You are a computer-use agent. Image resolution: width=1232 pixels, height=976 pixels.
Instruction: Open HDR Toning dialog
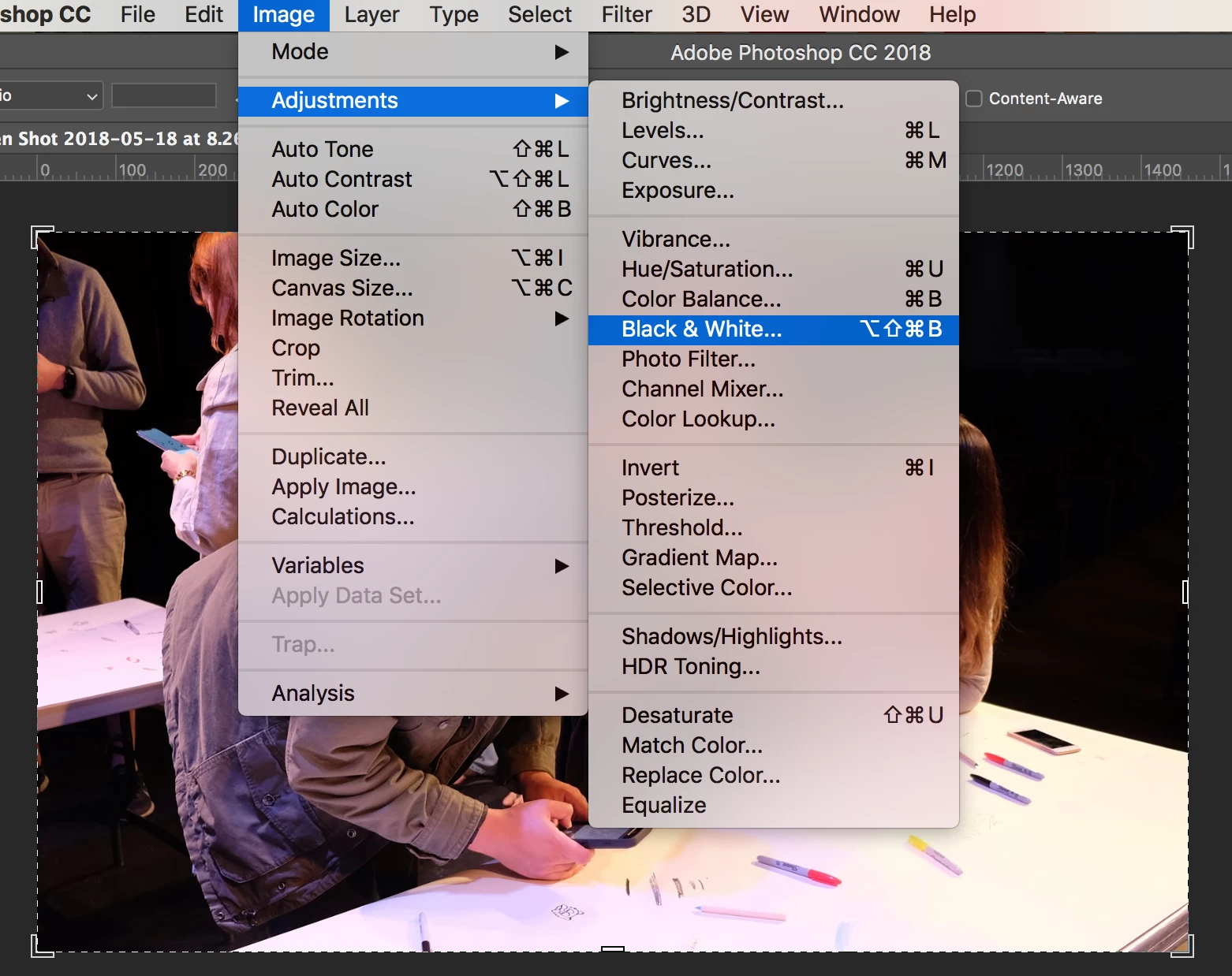coord(774,667)
